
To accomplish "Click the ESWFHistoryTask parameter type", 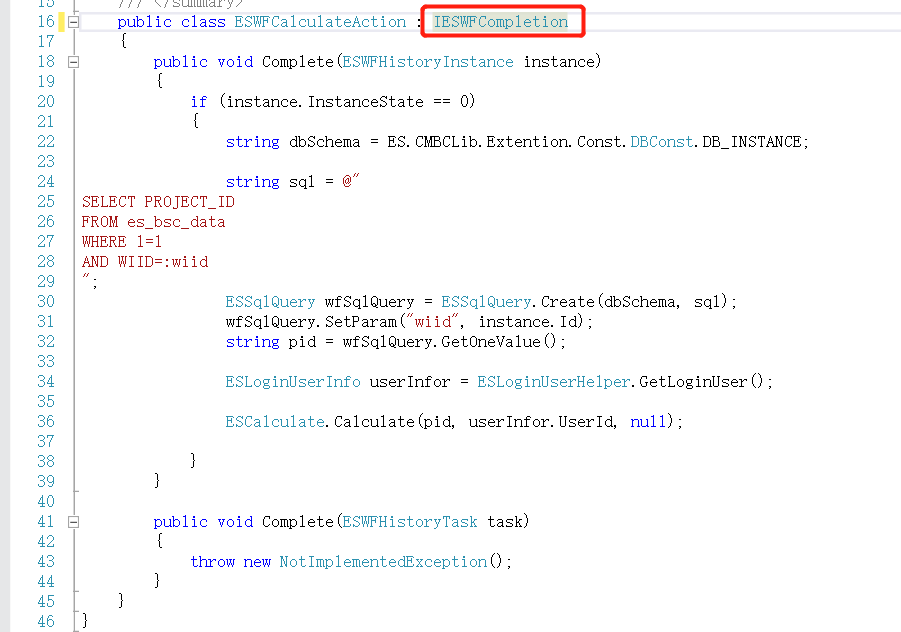I will click(x=410, y=522).
